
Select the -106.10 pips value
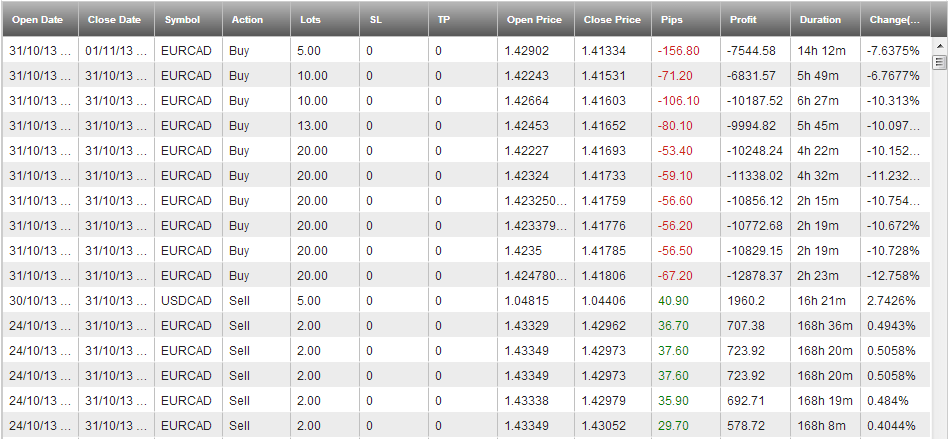(678, 101)
